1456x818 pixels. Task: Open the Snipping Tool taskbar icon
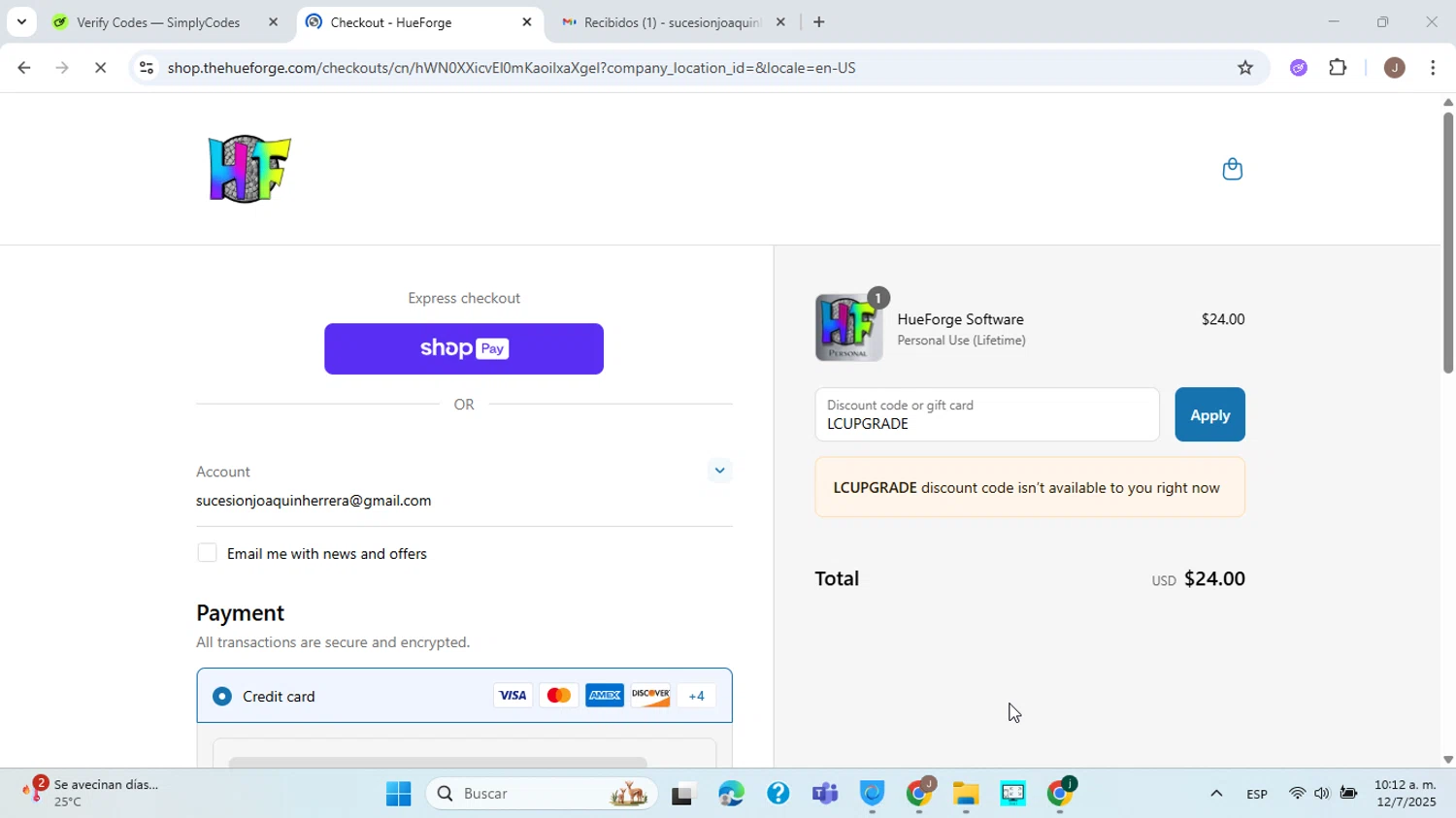pos(1012,794)
